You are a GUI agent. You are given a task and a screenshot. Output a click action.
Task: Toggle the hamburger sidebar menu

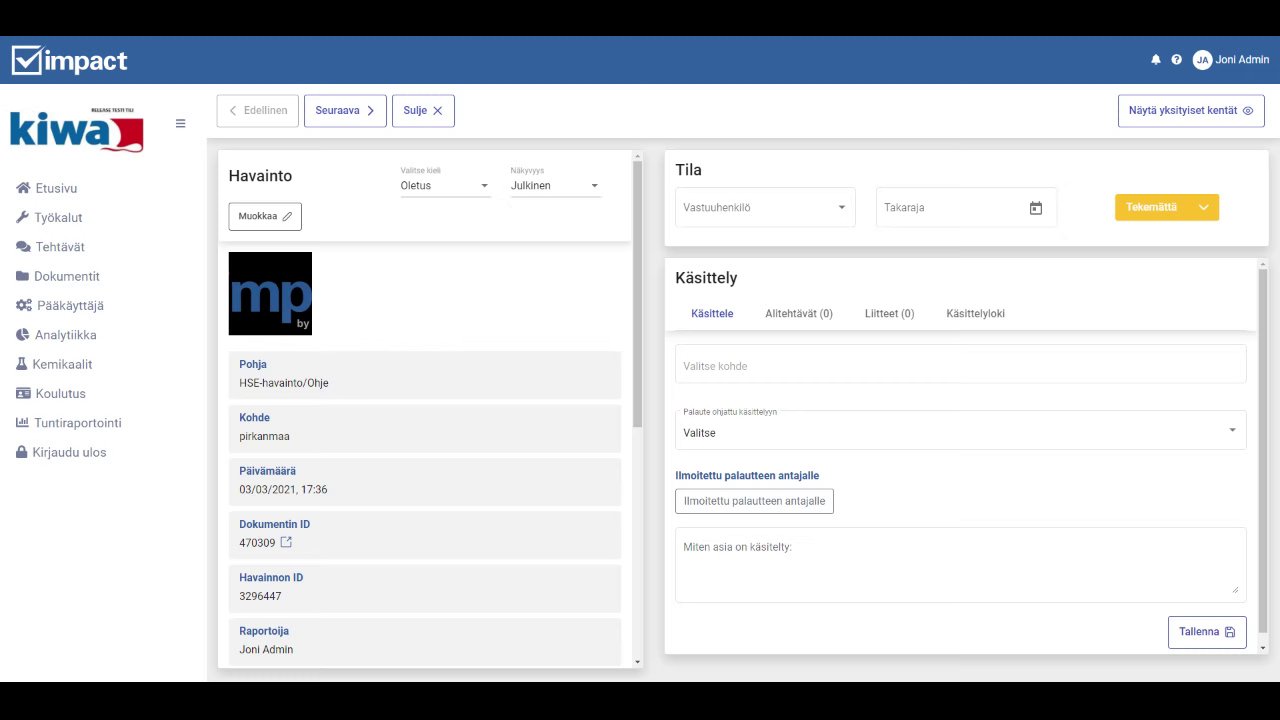point(180,124)
